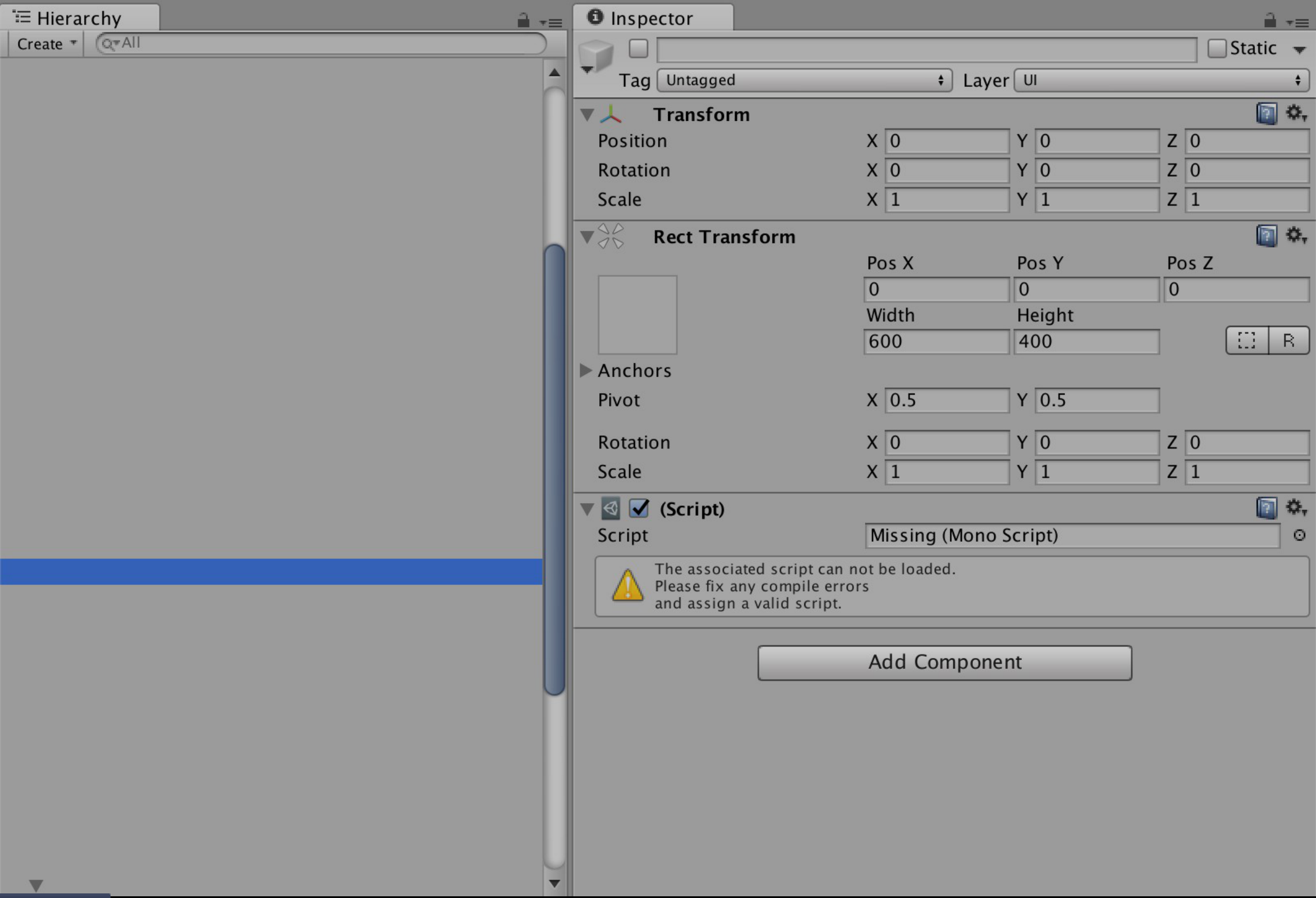The width and height of the screenshot is (1316, 898).
Task: Click the warning triangle icon
Action: pos(629,586)
